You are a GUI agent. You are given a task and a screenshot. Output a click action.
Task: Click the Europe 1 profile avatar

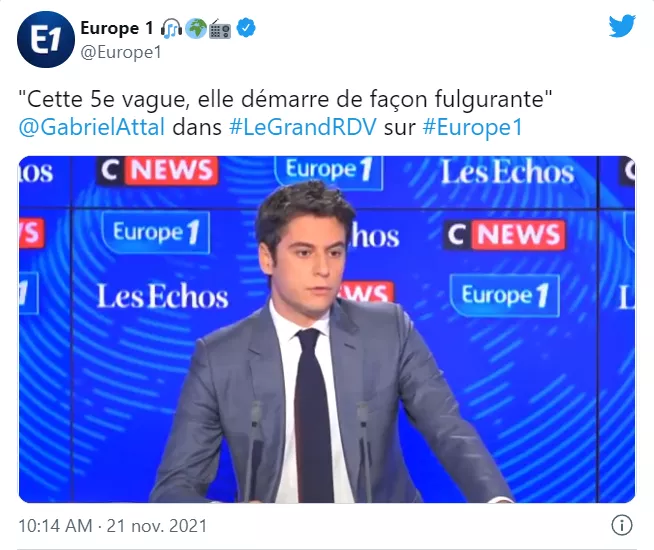pos(46,39)
